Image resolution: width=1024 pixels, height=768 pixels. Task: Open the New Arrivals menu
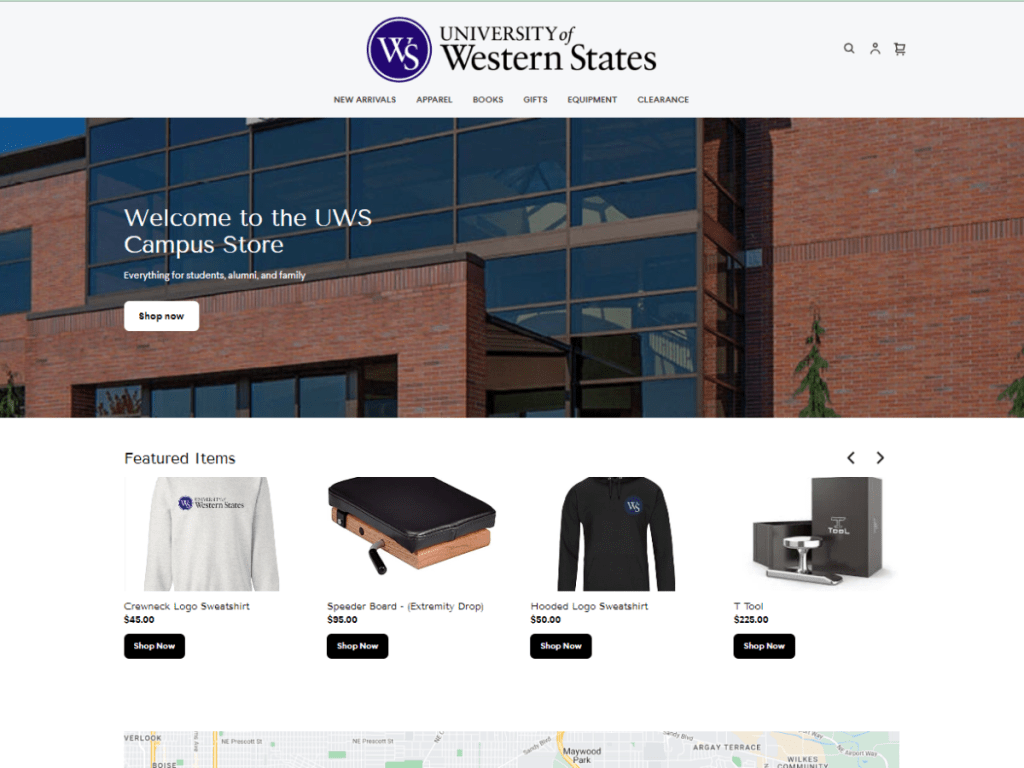click(x=364, y=99)
